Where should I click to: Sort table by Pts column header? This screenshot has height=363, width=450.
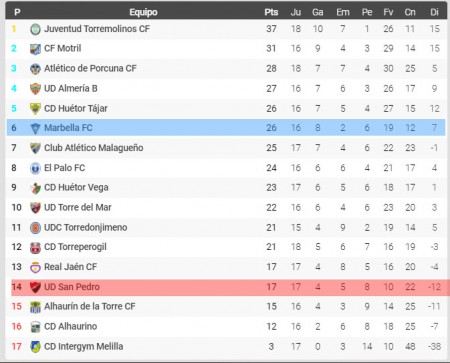pyautogui.click(x=271, y=12)
